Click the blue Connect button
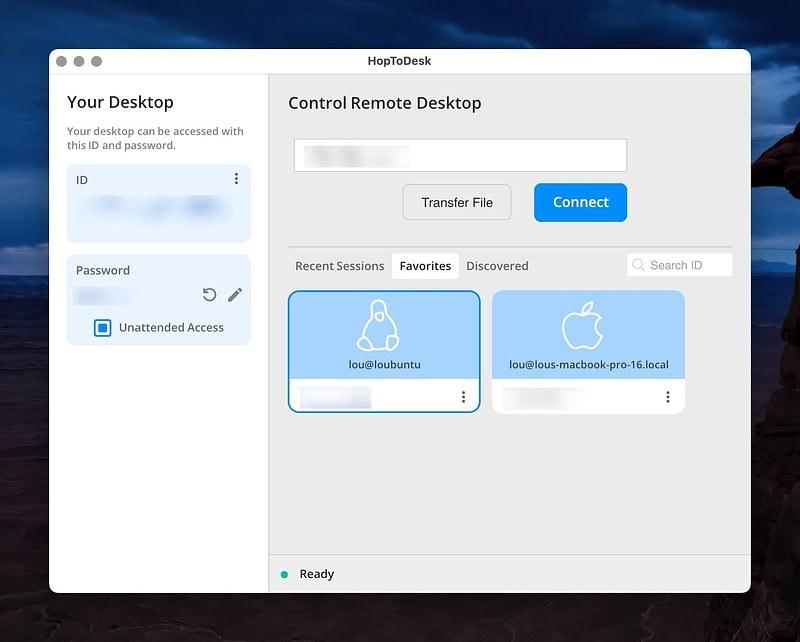The height and width of the screenshot is (642, 800). click(x=581, y=203)
